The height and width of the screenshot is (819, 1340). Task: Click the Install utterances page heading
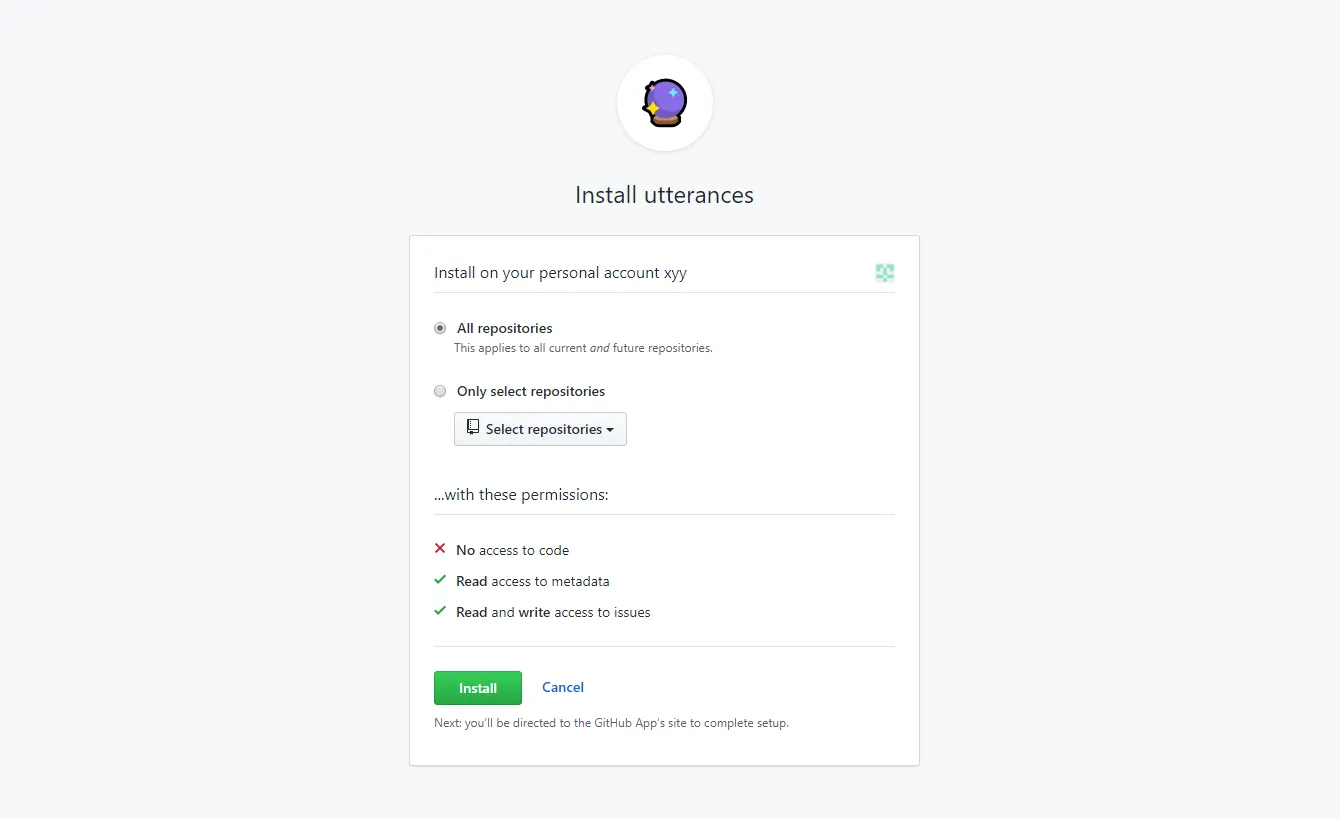click(664, 195)
